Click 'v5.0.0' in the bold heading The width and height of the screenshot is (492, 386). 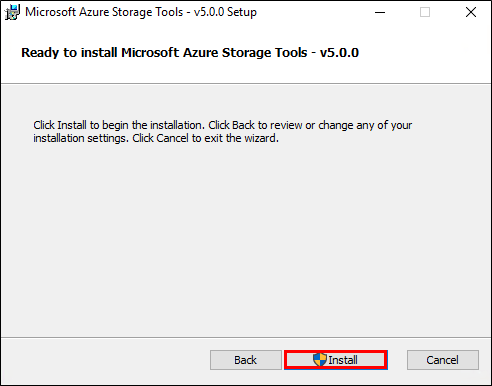coord(339,53)
